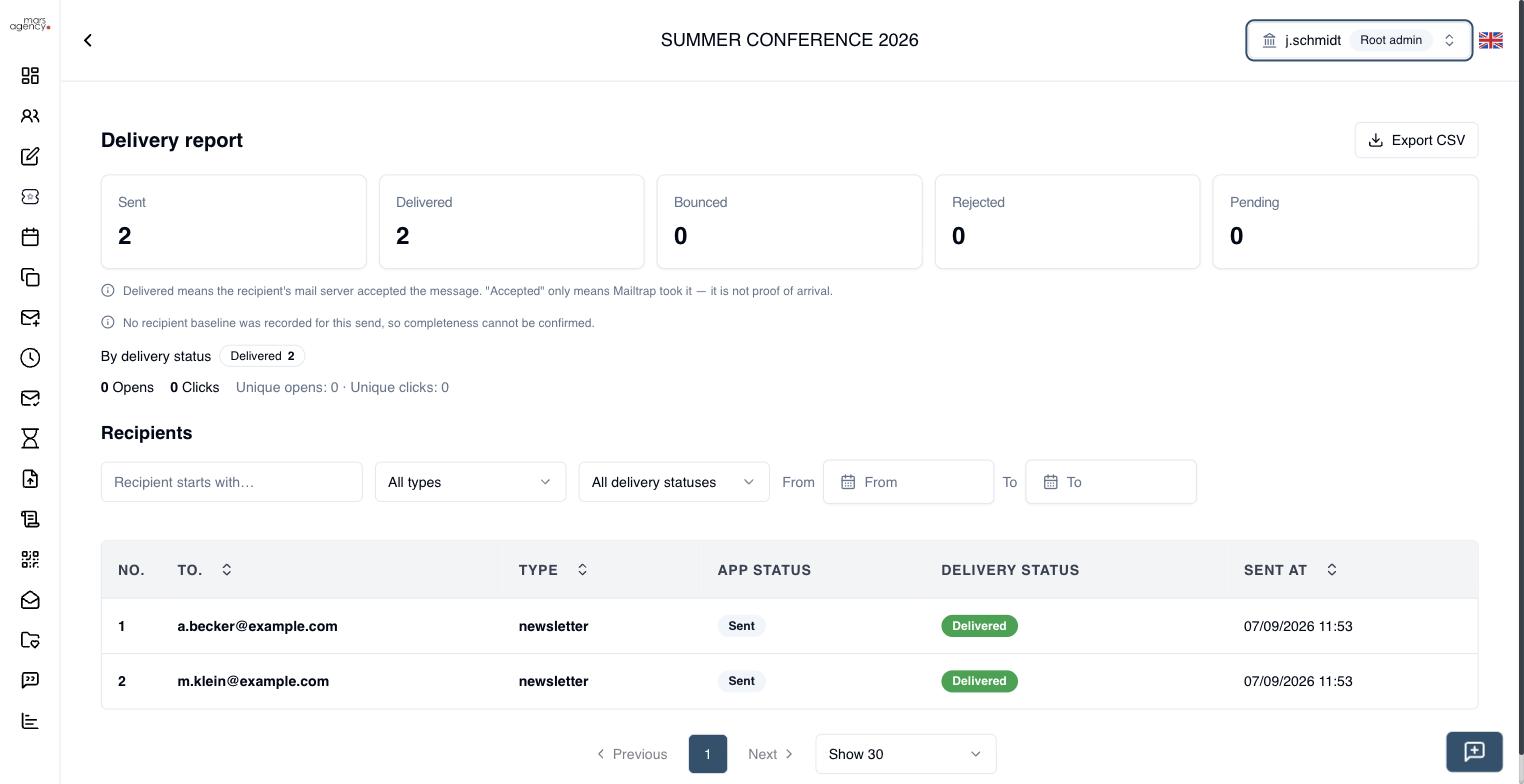Image resolution: width=1524 pixels, height=784 pixels.
Task: Focus the Recipient starts with search field
Action: (232, 482)
